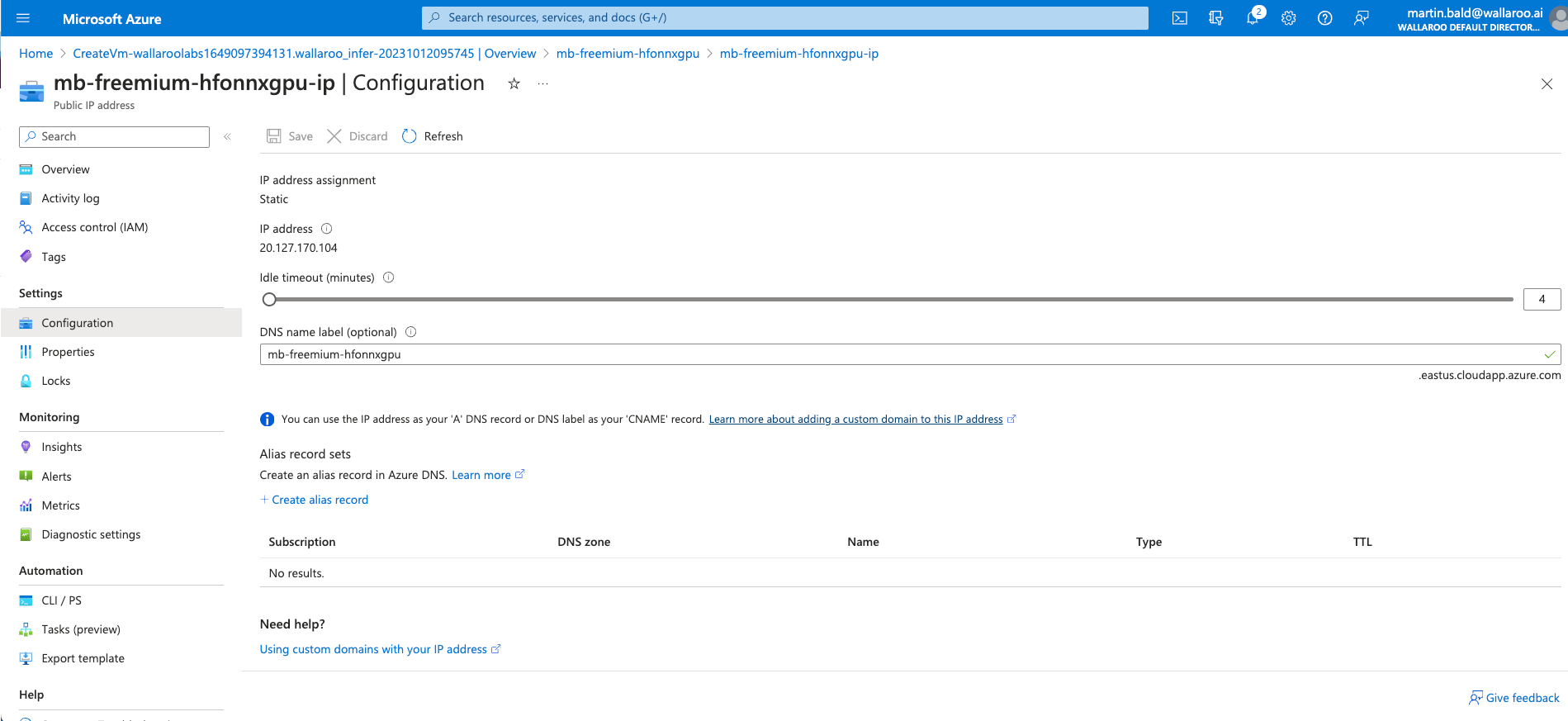Screen dimensions: 1568x721
Task: Open the notifications bell
Action: (1253, 18)
